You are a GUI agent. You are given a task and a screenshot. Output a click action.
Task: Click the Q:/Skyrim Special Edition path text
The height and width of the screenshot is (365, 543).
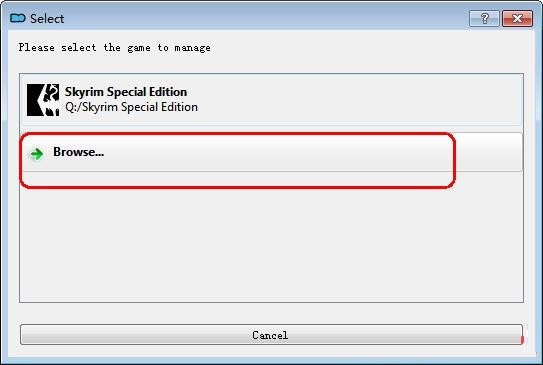[x=132, y=107]
